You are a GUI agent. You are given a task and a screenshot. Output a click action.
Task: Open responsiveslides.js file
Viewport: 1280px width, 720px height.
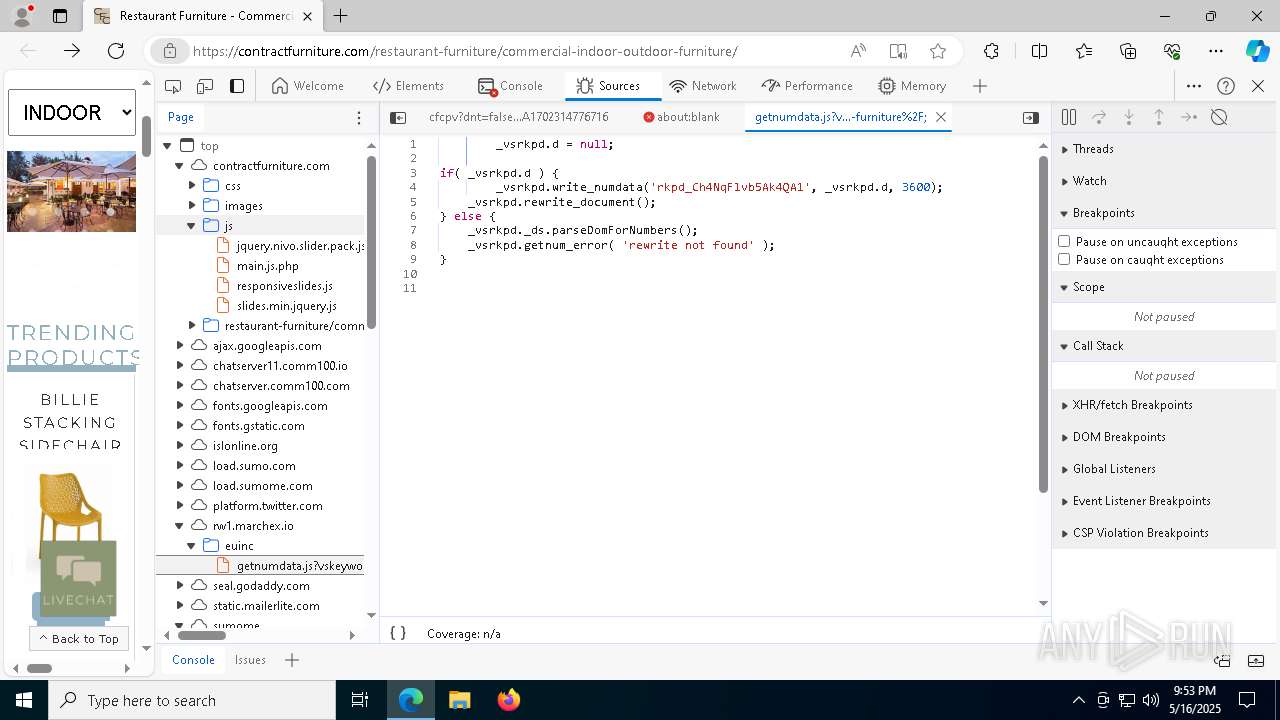click(284, 286)
